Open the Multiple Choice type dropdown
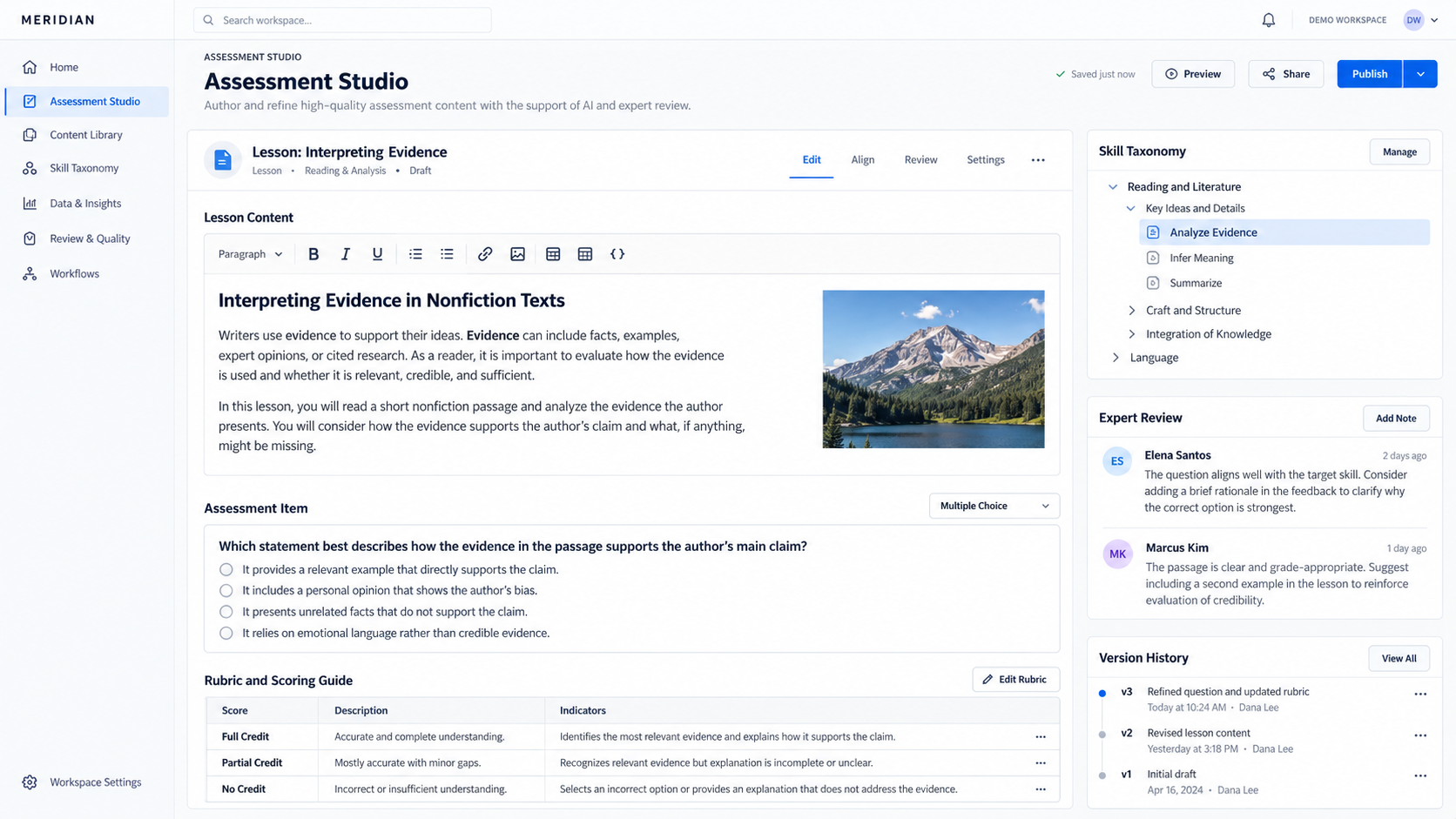Viewport: 1456px width, 819px height. (994, 506)
